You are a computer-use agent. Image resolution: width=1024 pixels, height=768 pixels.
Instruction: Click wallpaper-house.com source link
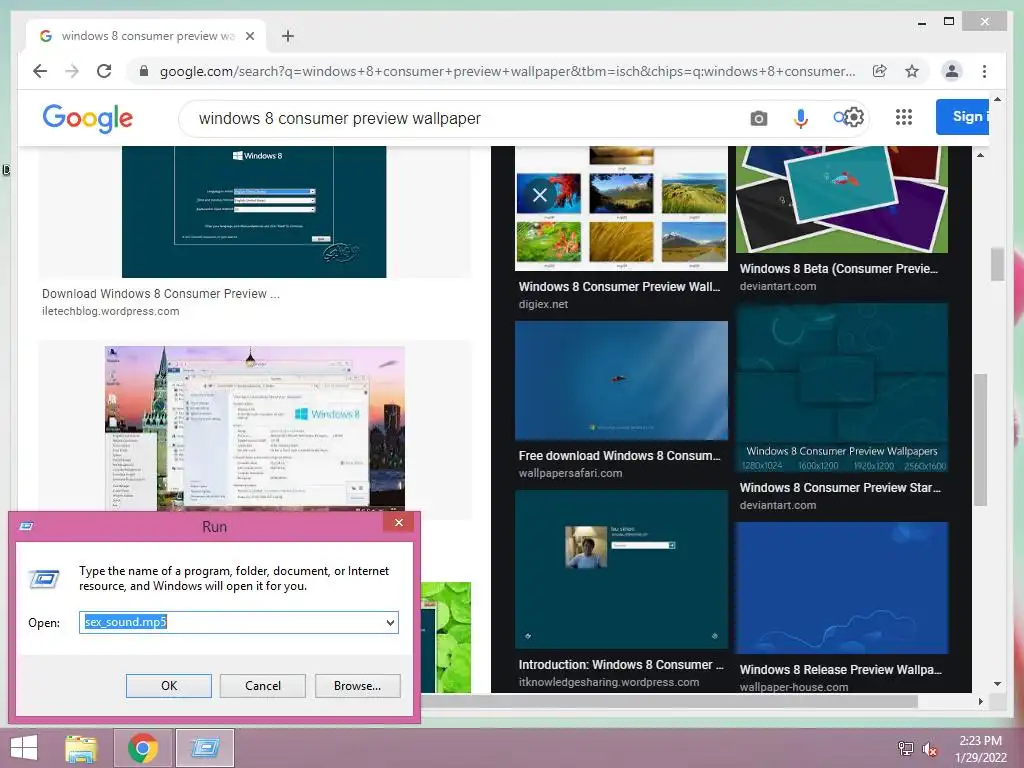point(793,687)
